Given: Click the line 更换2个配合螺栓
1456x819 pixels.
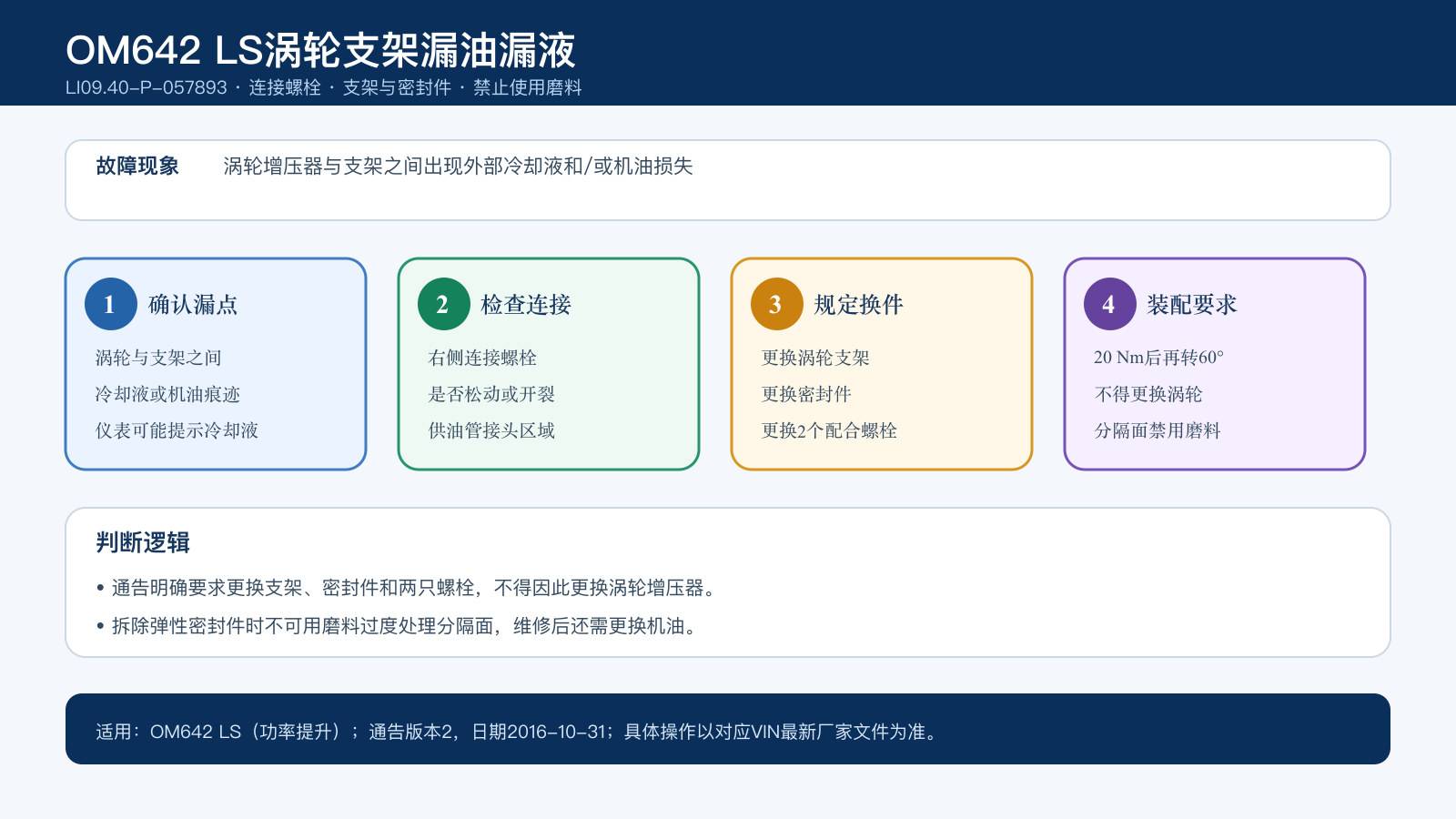Looking at the screenshot, I should 829,430.
